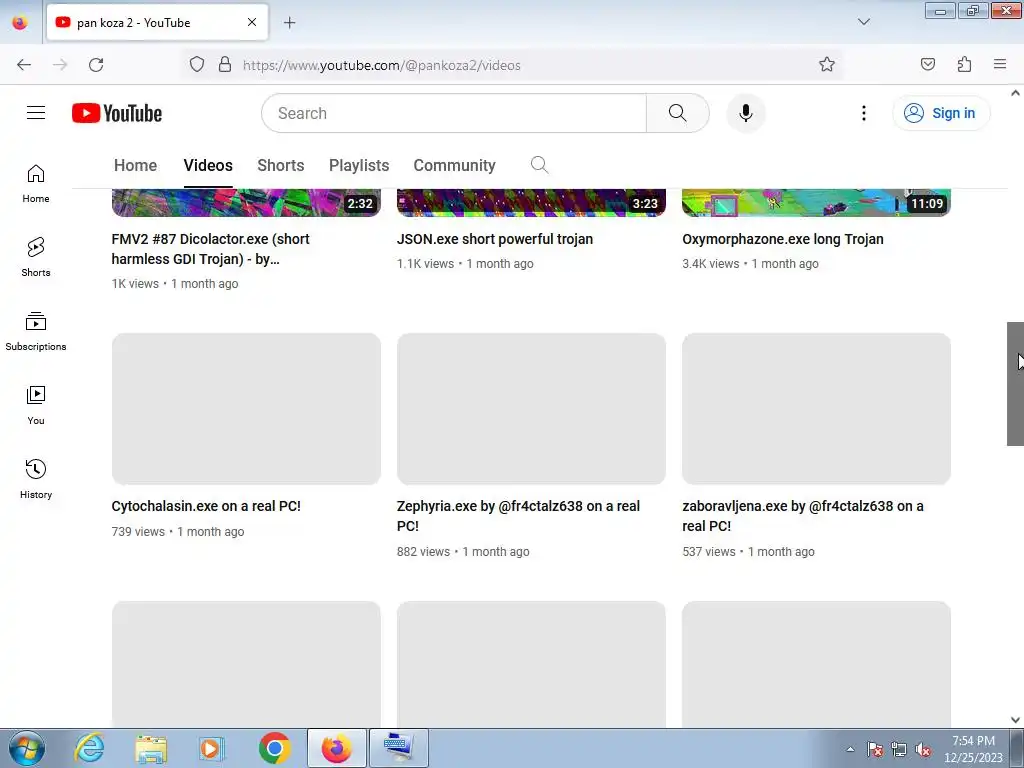1024x768 pixels.
Task: Open Subscriptions in the left sidebar
Action: [36, 332]
